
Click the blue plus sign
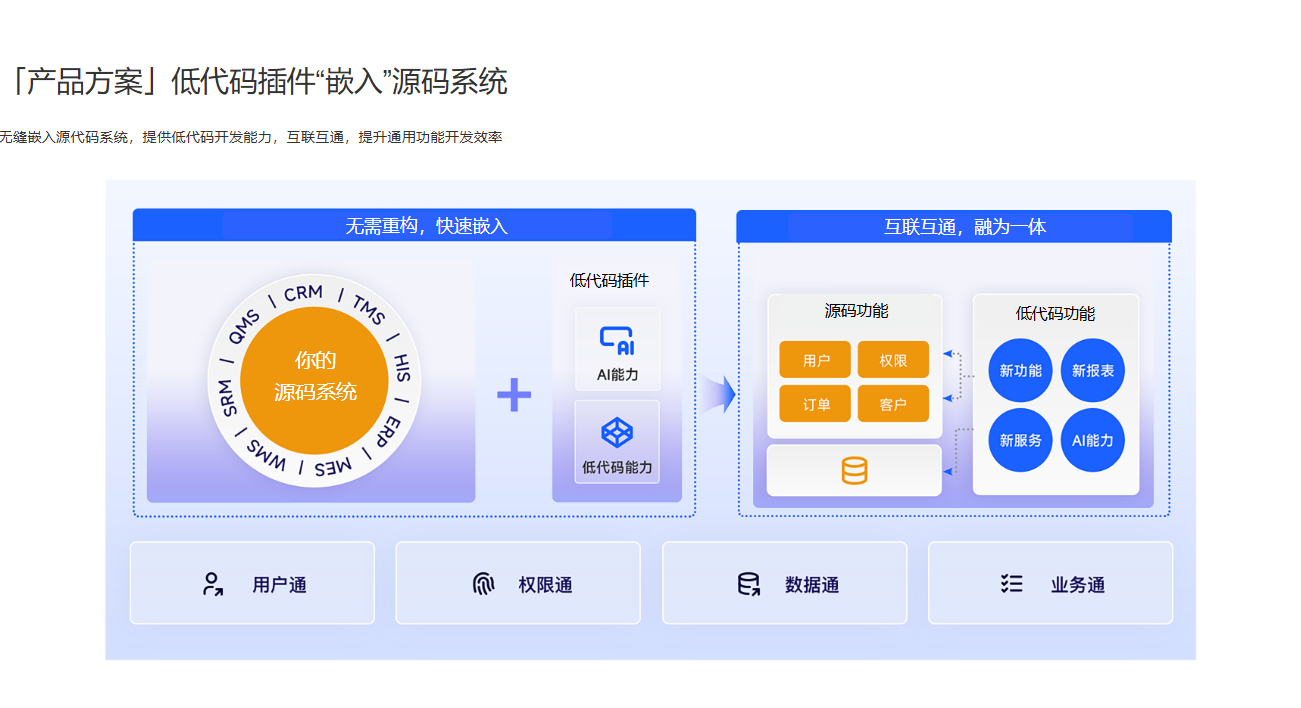pos(514,395)
